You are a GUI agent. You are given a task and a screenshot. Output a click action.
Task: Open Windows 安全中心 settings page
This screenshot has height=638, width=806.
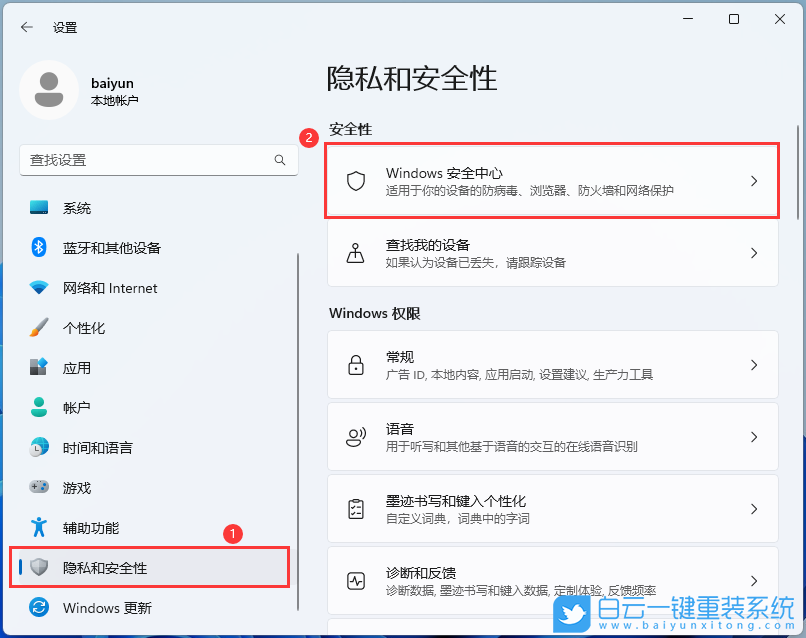click(550, 181)
